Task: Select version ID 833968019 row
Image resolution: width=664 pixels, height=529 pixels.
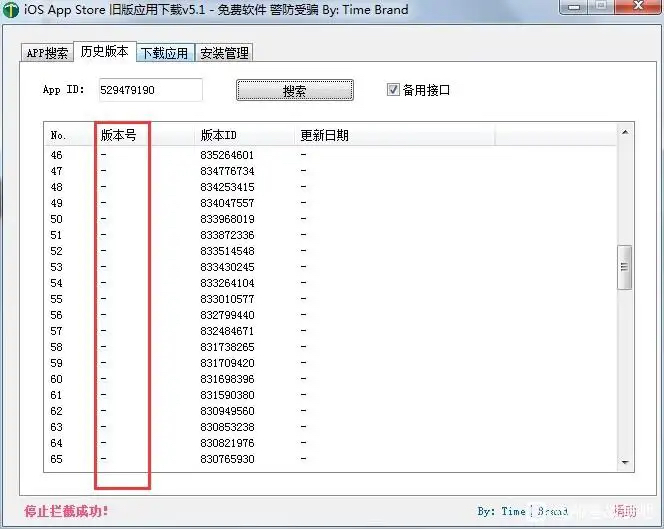Action: (227, 219)
